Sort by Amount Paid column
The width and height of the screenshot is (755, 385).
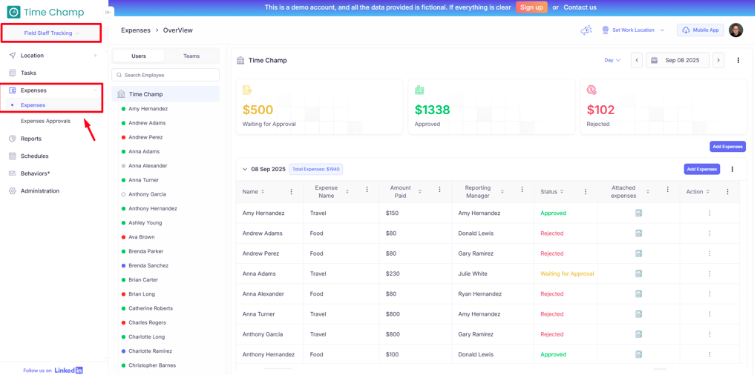[x=419, y=192]
